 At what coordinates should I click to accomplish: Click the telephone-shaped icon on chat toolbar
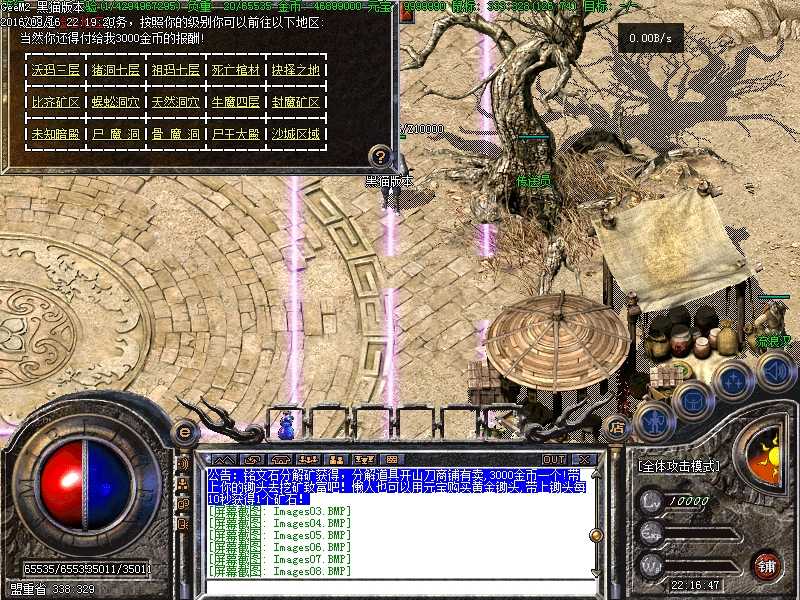coord(280,460)
